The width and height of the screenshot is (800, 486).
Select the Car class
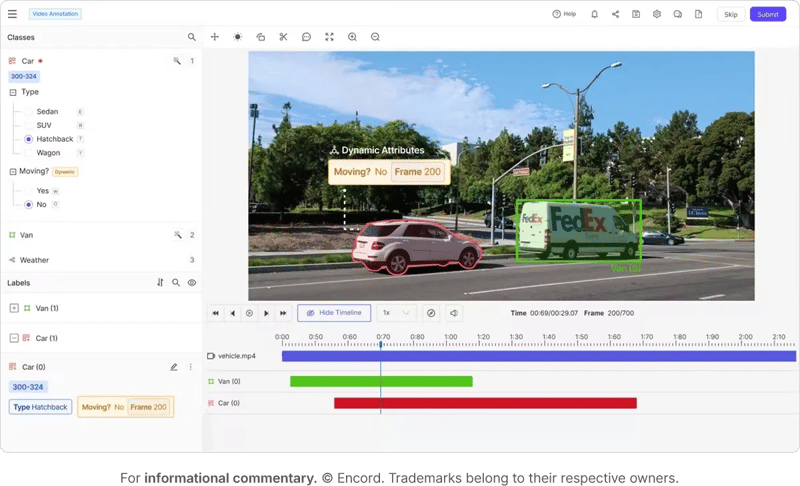(28, 61)
